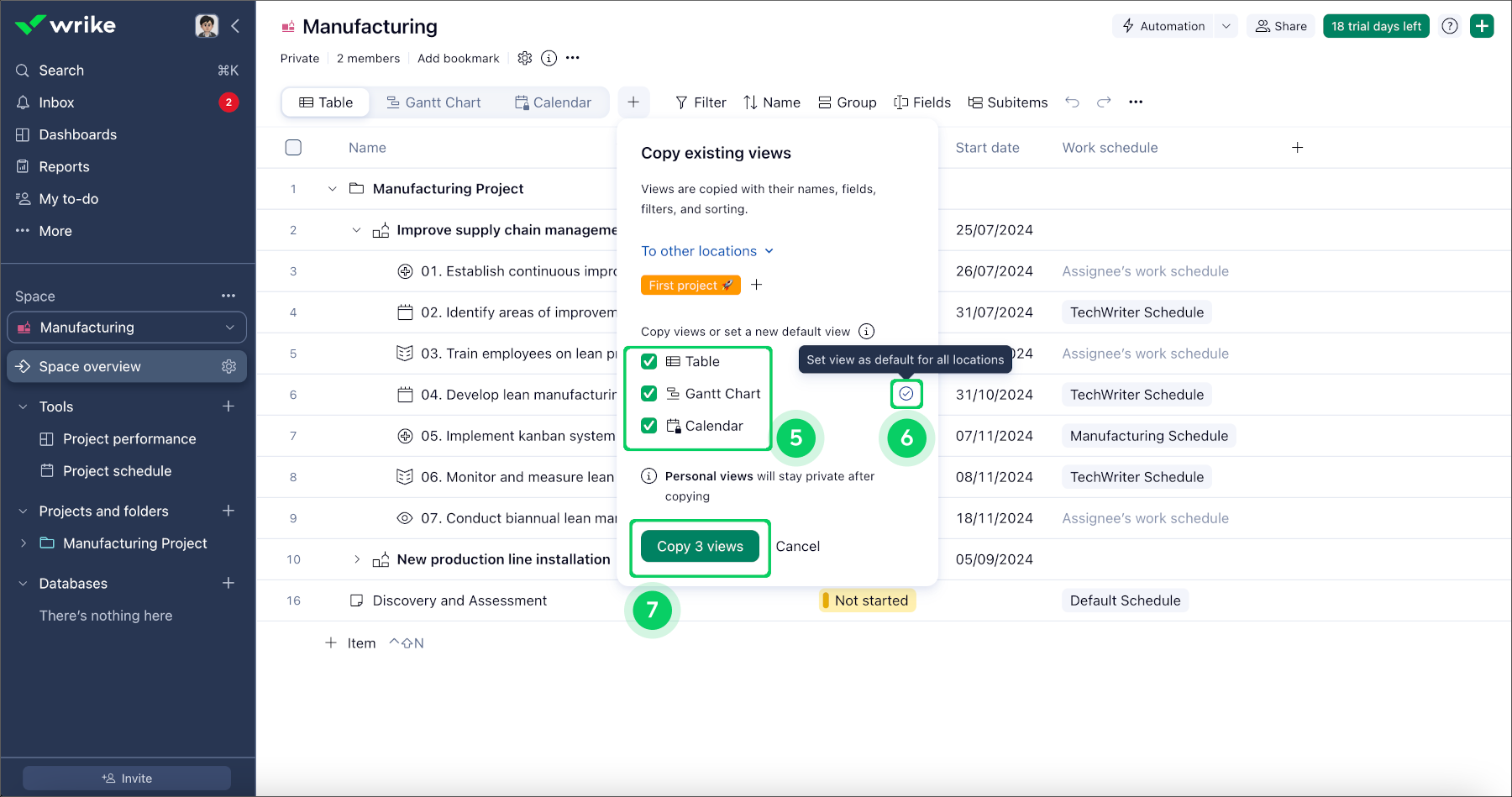Open the help question mark icon
The image size is (1512, 797).
[1450, 26]
